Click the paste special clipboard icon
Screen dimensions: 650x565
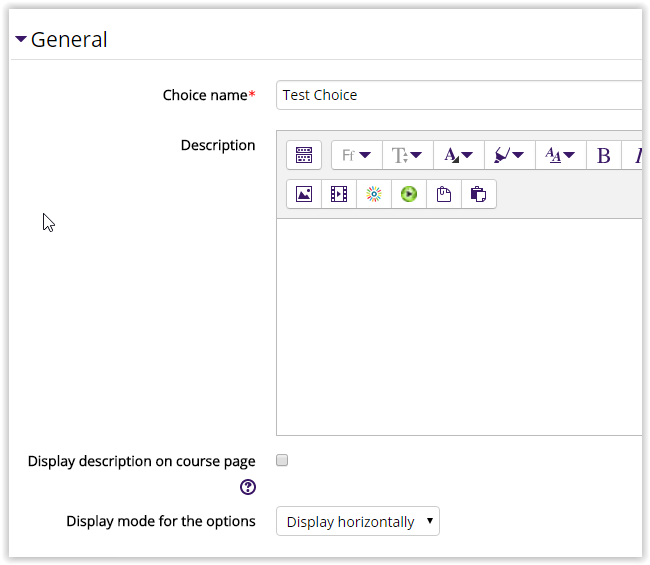pyautogui.click(x=479, y=194)
